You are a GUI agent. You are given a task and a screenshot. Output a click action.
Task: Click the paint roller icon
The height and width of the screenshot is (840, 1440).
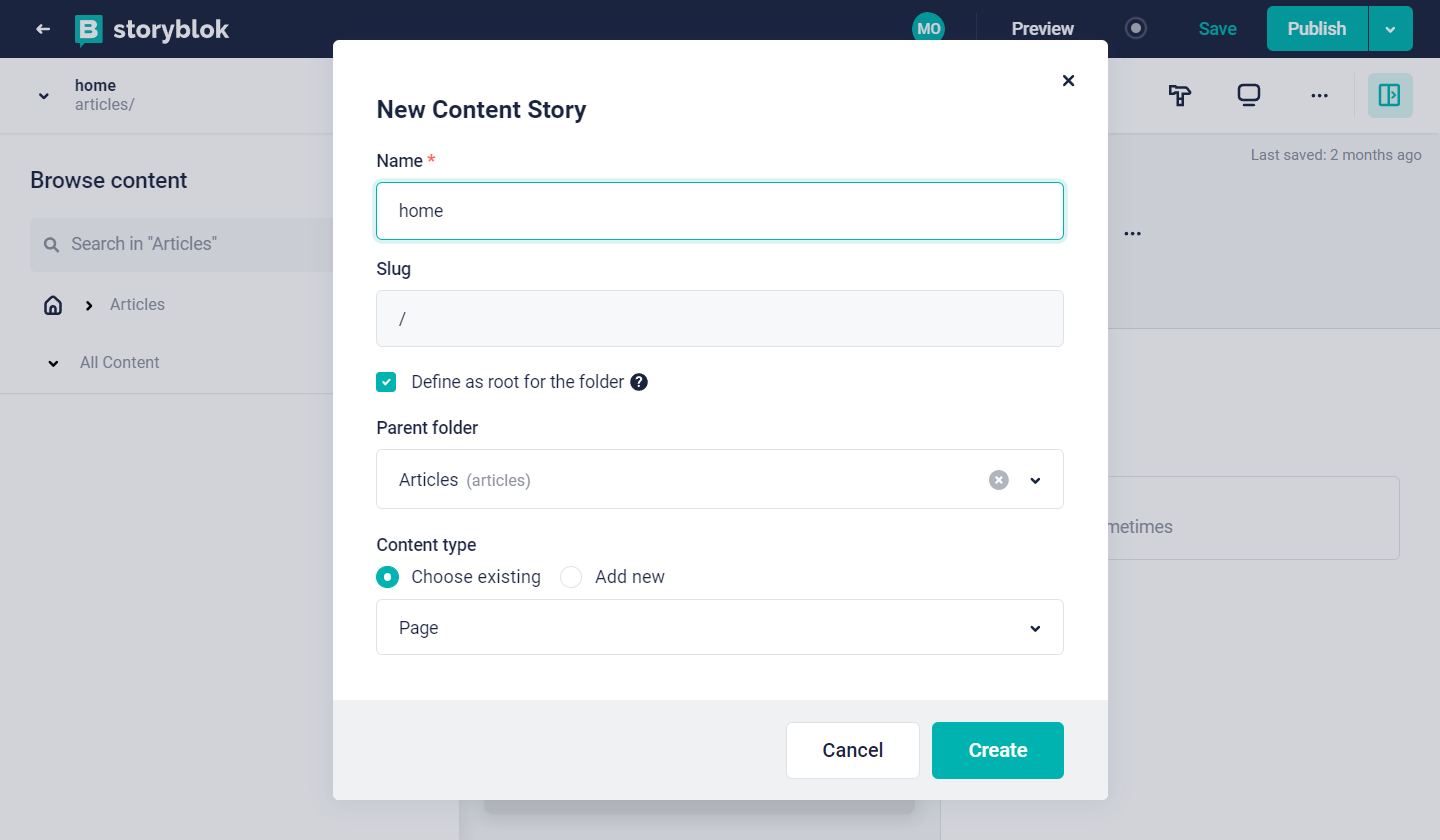(x=1180, y=95)
